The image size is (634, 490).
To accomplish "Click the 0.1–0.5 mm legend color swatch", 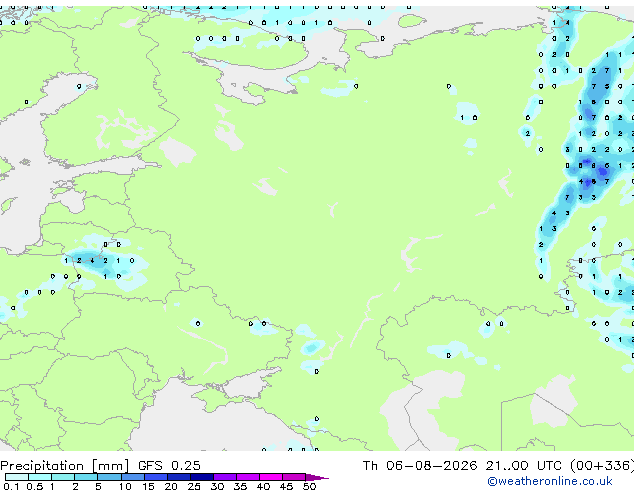I will click(x=17, y=477).
